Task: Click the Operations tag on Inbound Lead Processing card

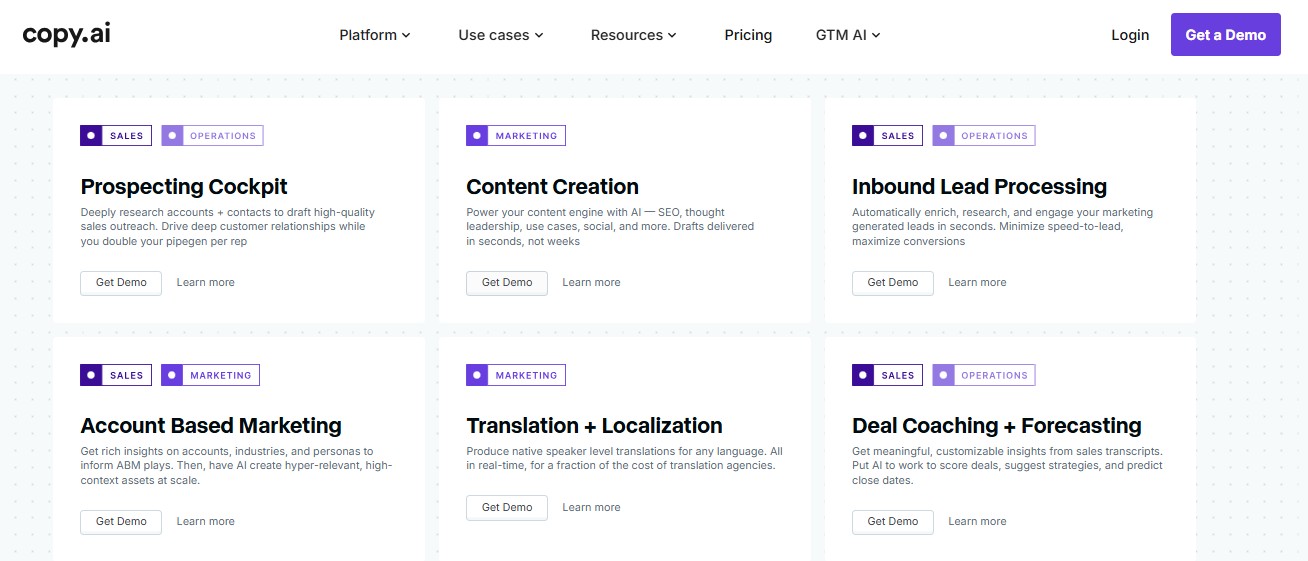Action: 984,136
